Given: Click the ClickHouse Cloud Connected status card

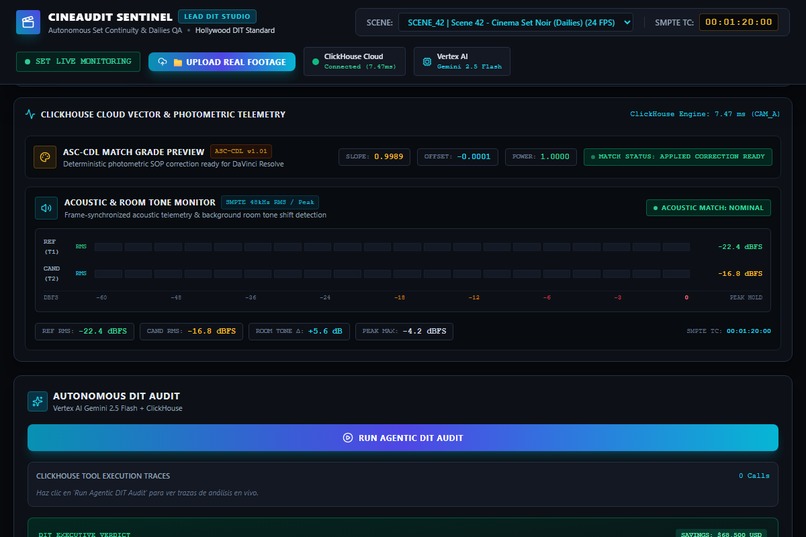Looking at the screenshot, I should coord(355,62).
